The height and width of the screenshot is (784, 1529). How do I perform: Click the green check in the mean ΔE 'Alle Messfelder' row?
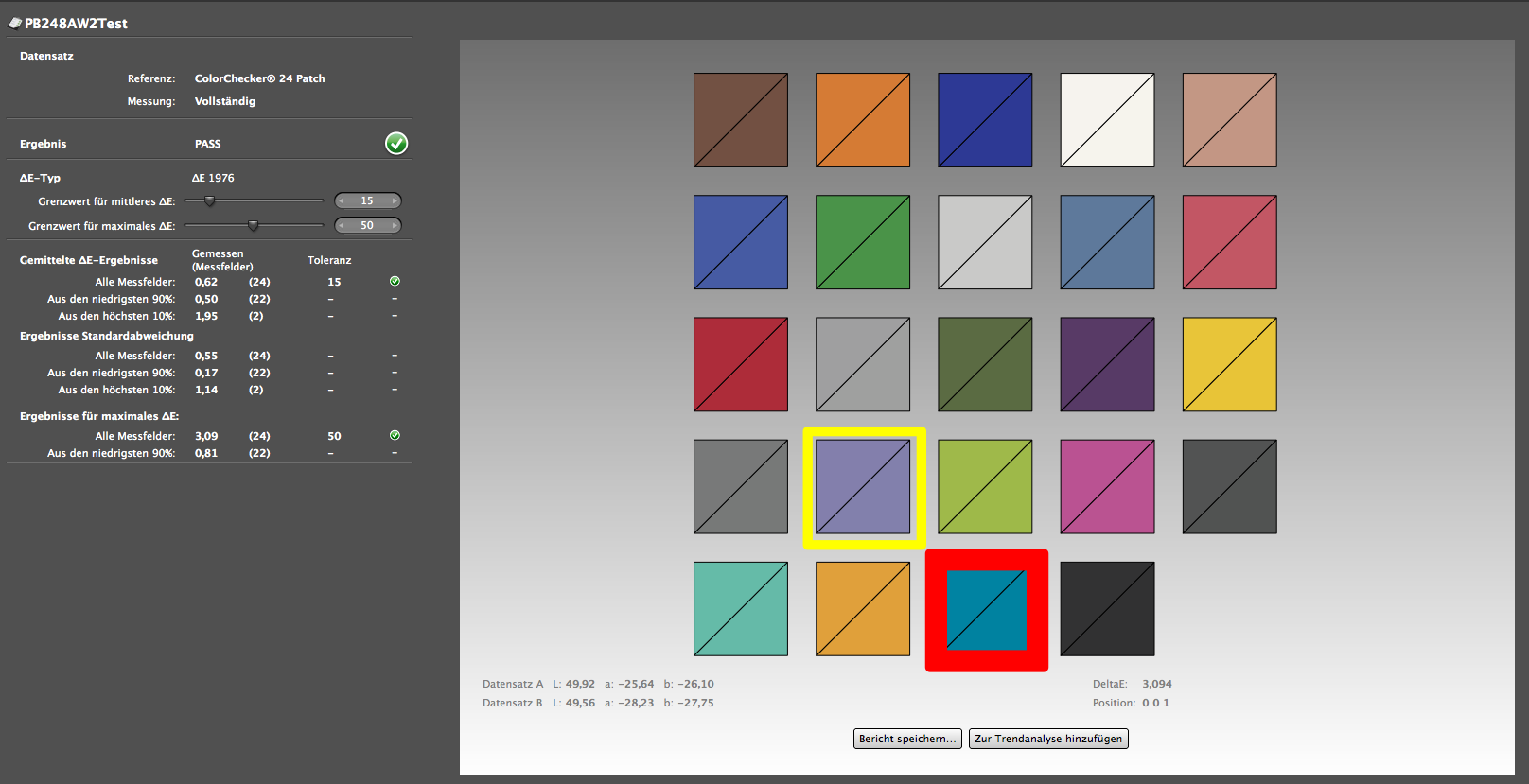tap(395, 281)
